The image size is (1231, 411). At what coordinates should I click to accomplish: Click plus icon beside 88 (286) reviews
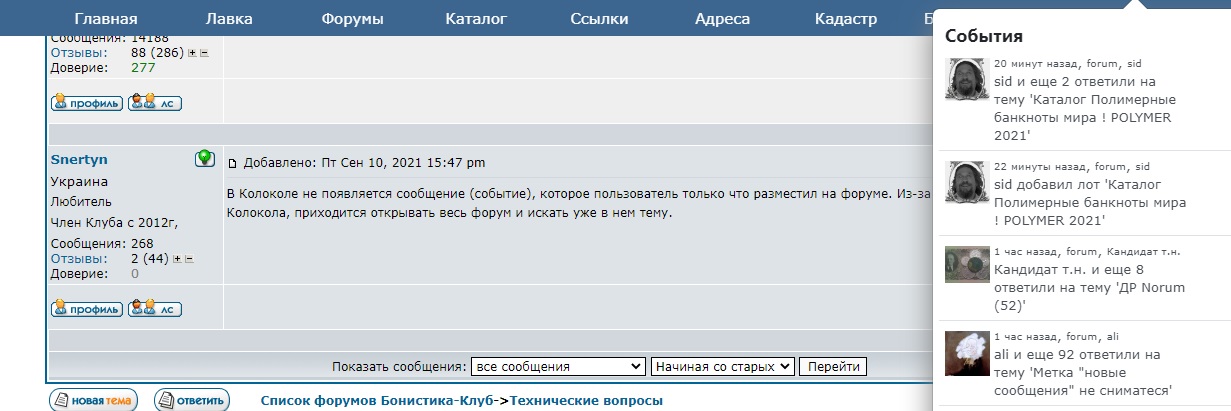(192, 52)
